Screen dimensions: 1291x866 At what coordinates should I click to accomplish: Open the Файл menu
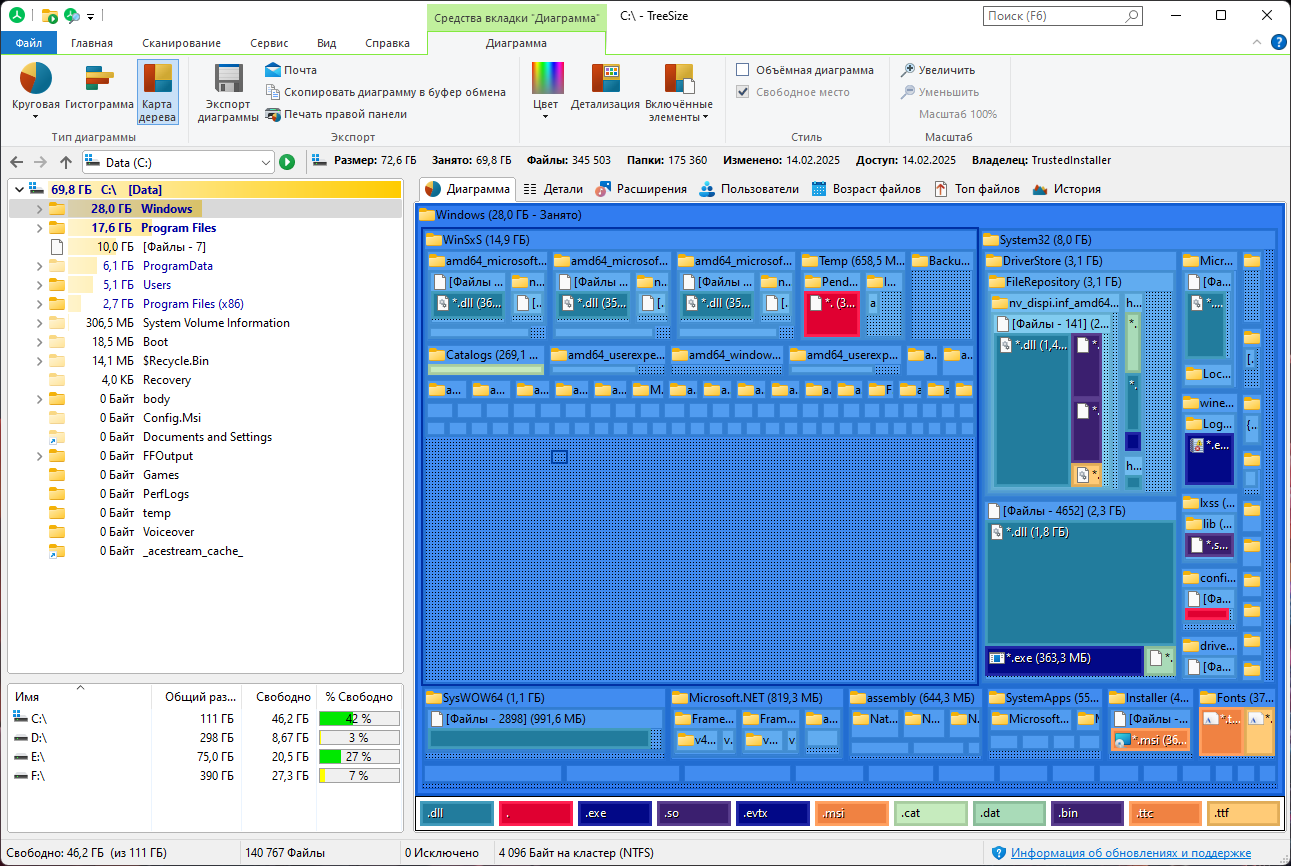29,43
